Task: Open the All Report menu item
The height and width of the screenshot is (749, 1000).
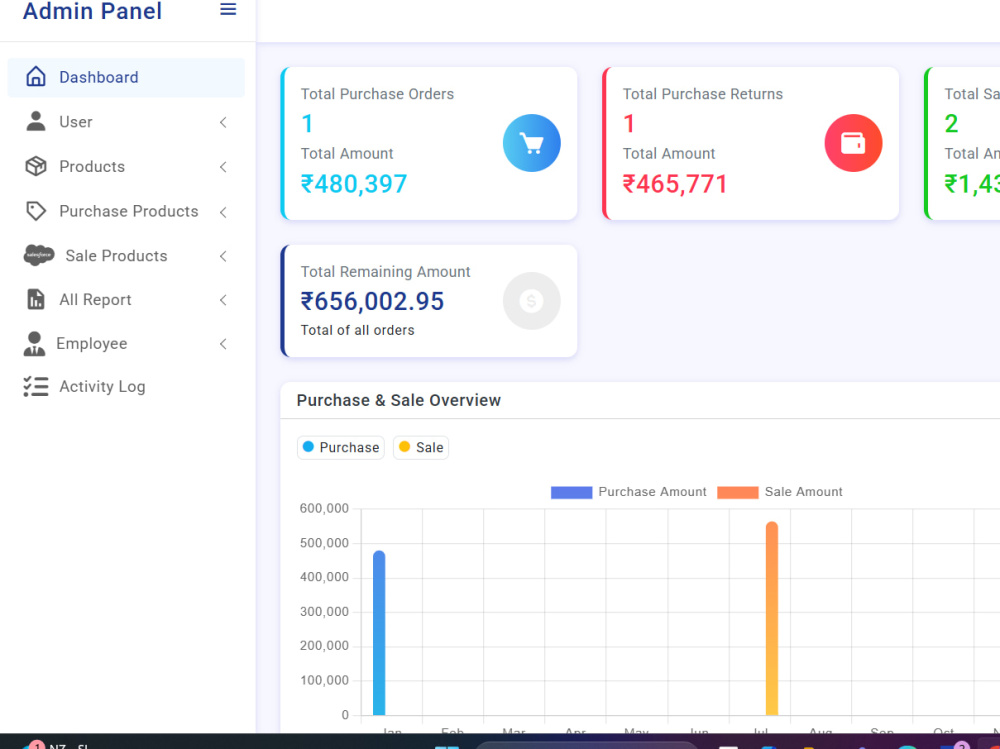Action: coord(126,300)
